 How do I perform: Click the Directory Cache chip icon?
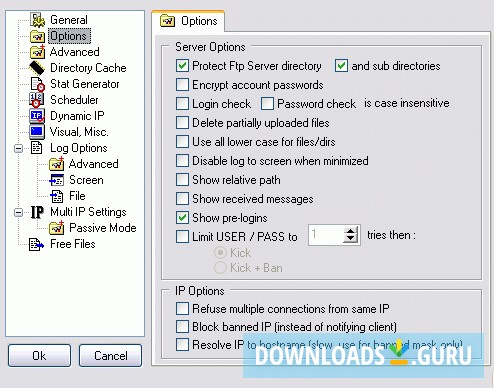point(37,68)
